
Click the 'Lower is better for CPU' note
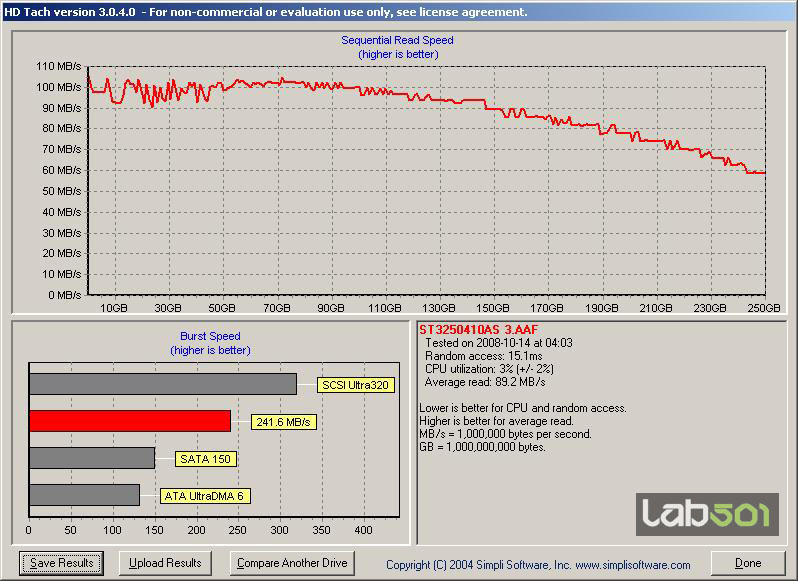523,408
